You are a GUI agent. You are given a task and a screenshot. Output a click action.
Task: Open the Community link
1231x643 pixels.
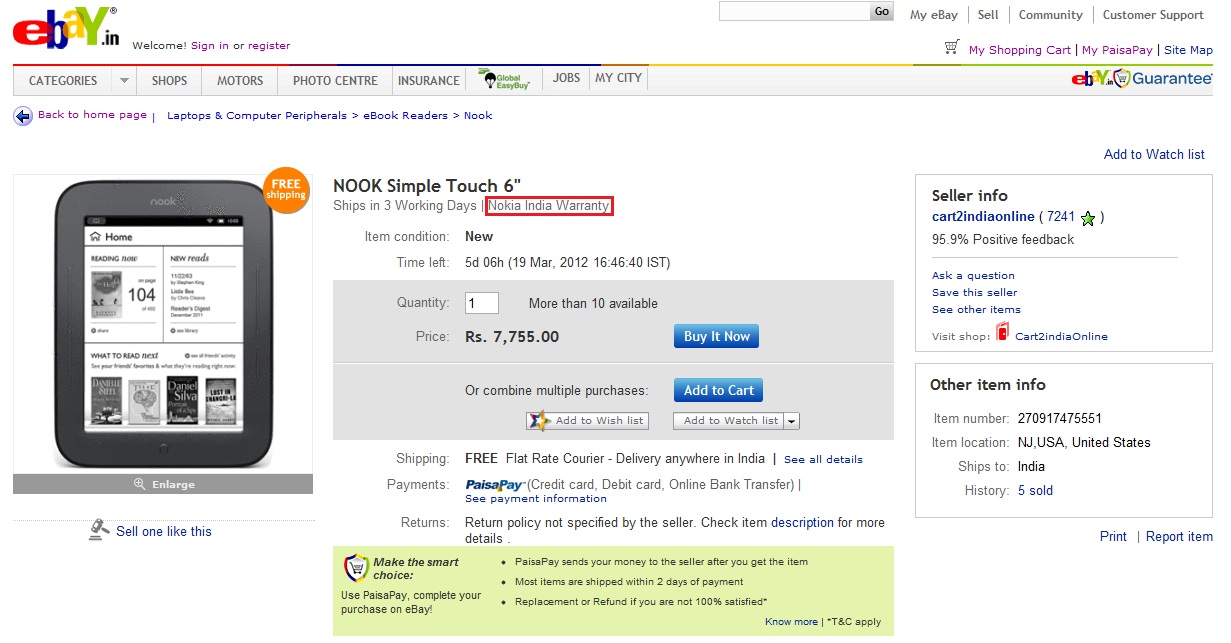click(1050, 15)
